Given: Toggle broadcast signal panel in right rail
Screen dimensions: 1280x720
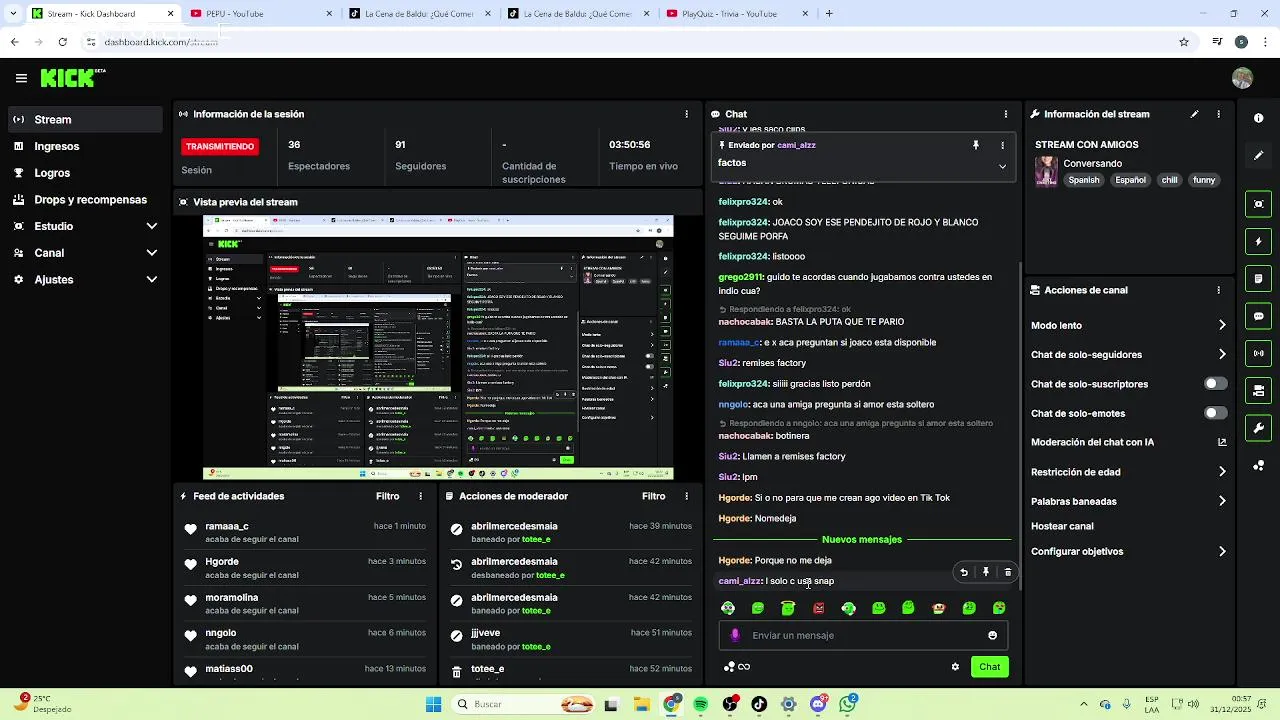Looking at the screenshot, I should (x=1258, y=353).
